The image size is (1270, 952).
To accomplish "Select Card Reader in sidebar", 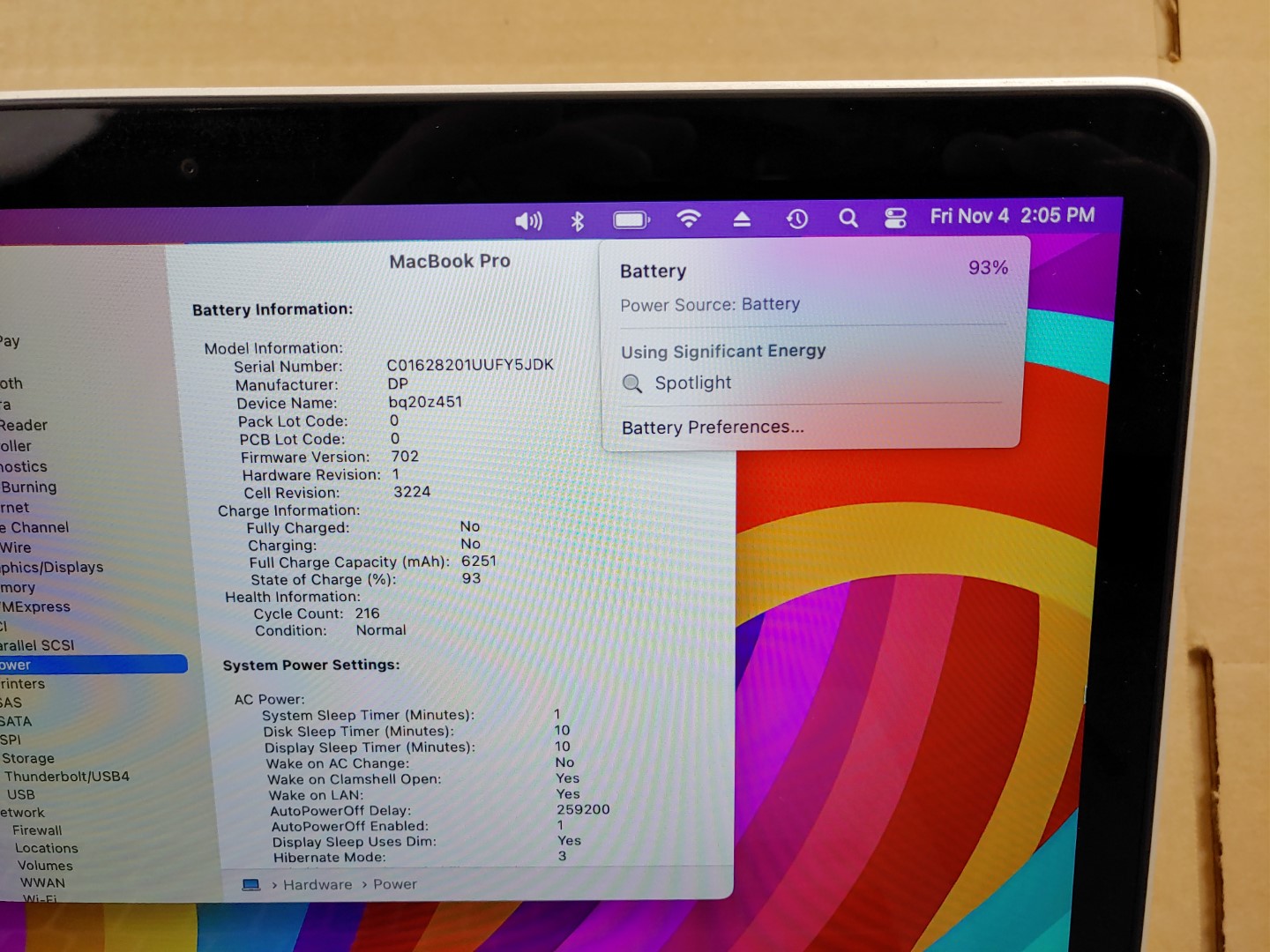I will (x=24, y=425).
